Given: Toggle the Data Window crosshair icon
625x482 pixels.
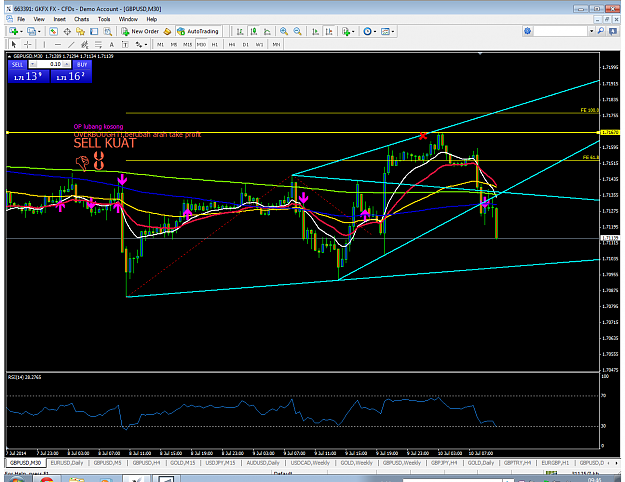Looking at the screenshot, I should coord(67,31).
